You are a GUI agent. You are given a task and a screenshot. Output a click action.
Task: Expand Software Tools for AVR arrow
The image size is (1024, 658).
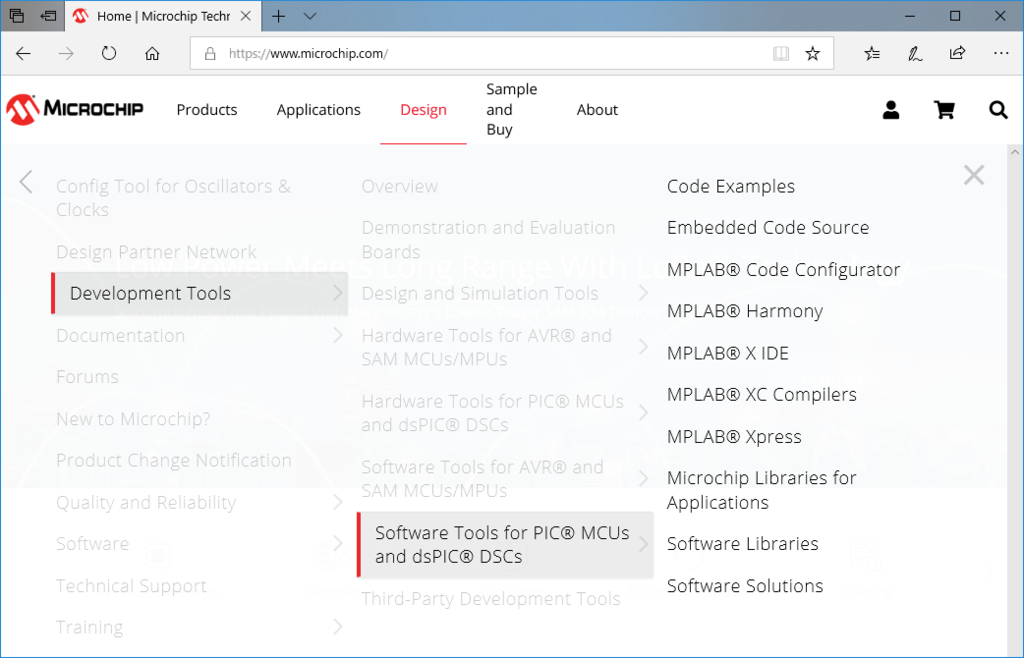pyautogui.click(x=643, y=478)
